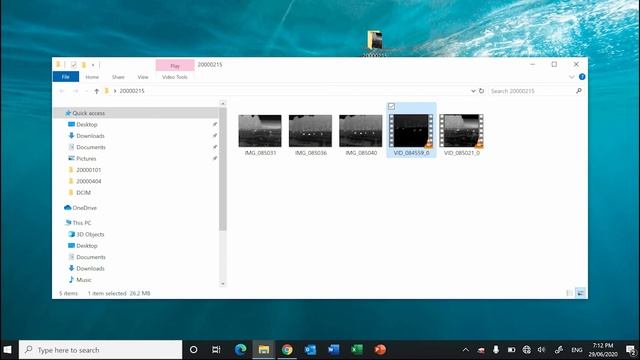The image size is (640, 360).
Task: Click the pink Play contextual tab
Action: pyautogui.click(x=175, y=65)
